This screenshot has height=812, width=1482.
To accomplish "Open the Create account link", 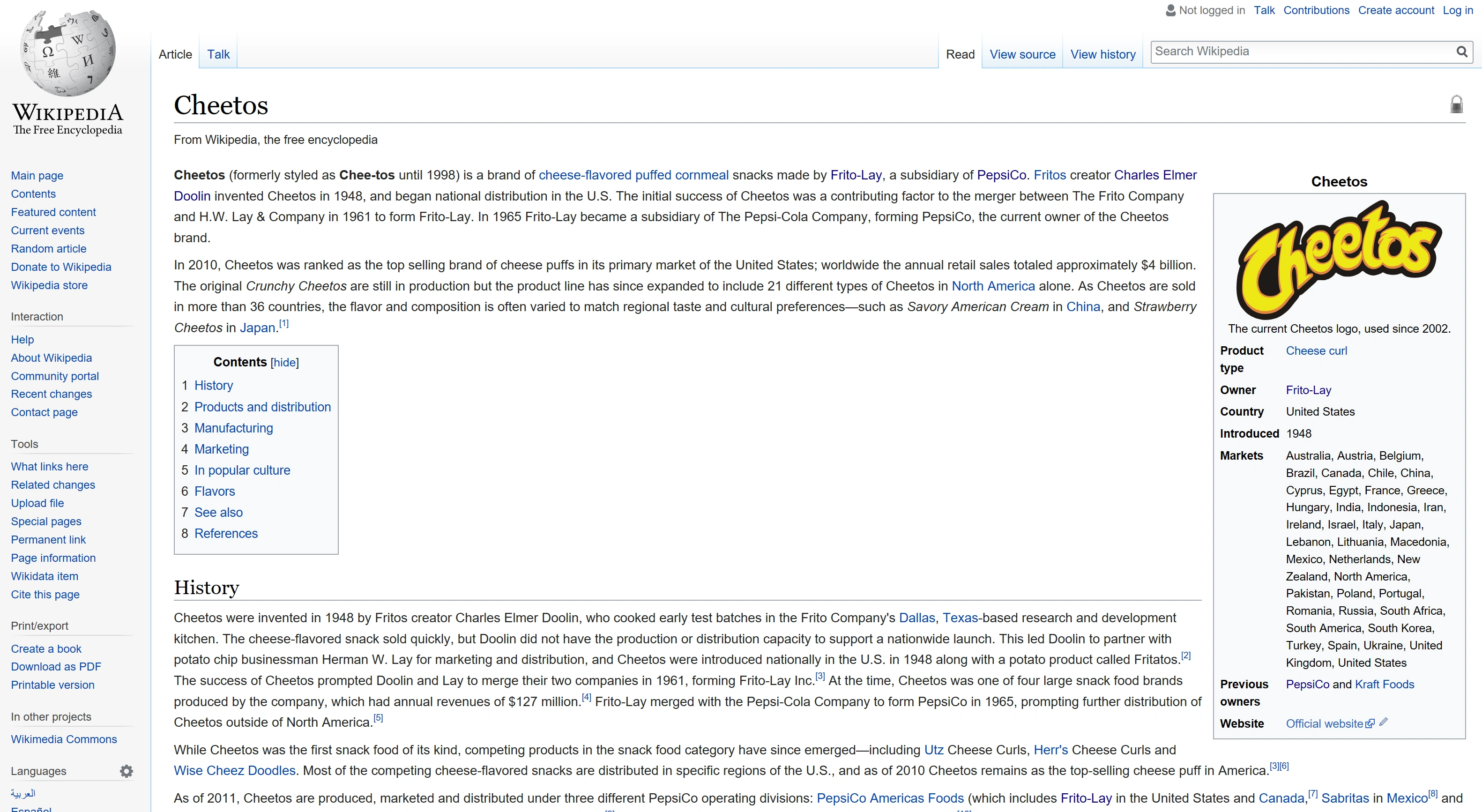I will (1396, 10).
